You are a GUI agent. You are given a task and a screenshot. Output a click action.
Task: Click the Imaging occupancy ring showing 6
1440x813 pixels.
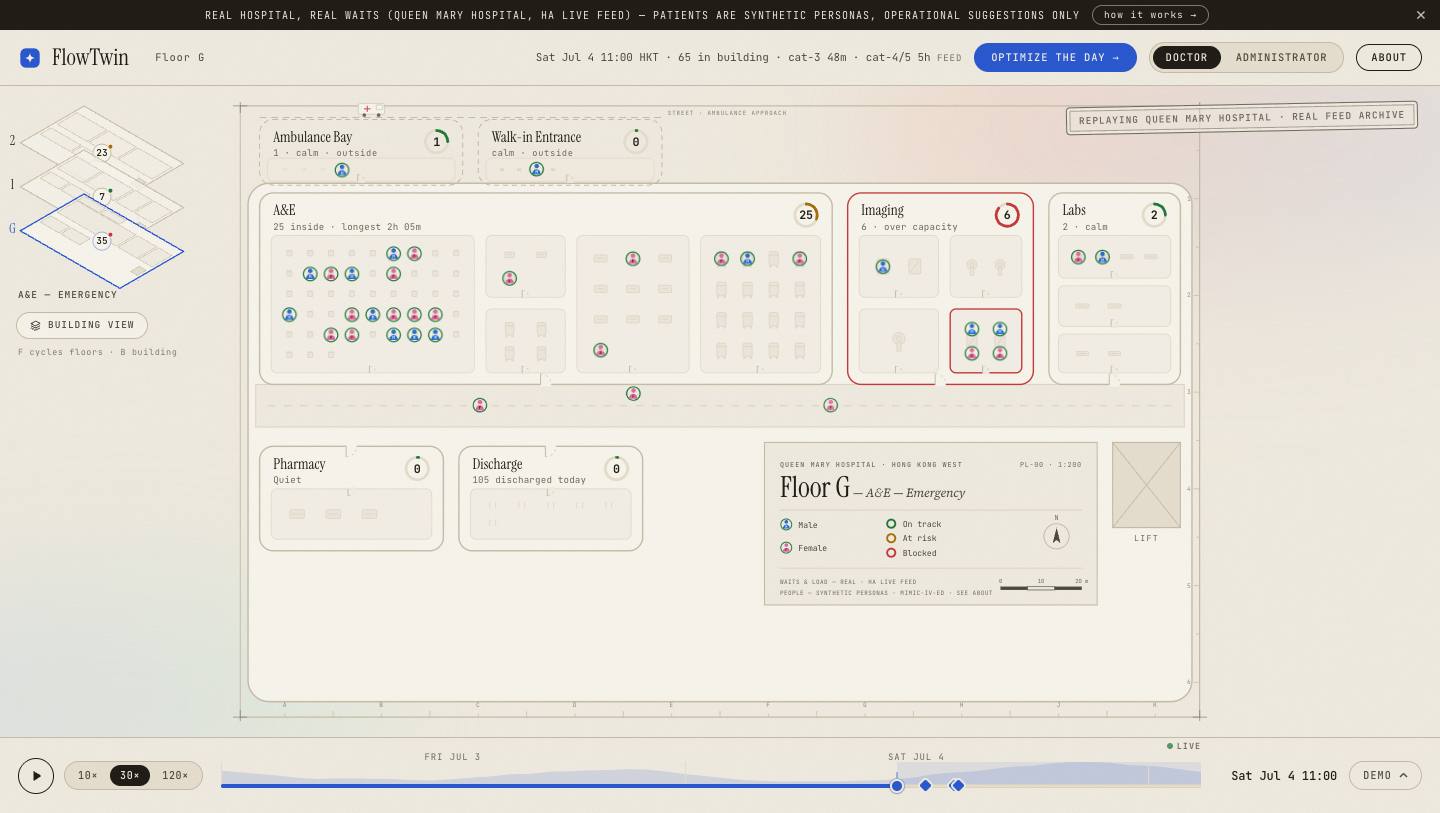[x=1007, y=215]
